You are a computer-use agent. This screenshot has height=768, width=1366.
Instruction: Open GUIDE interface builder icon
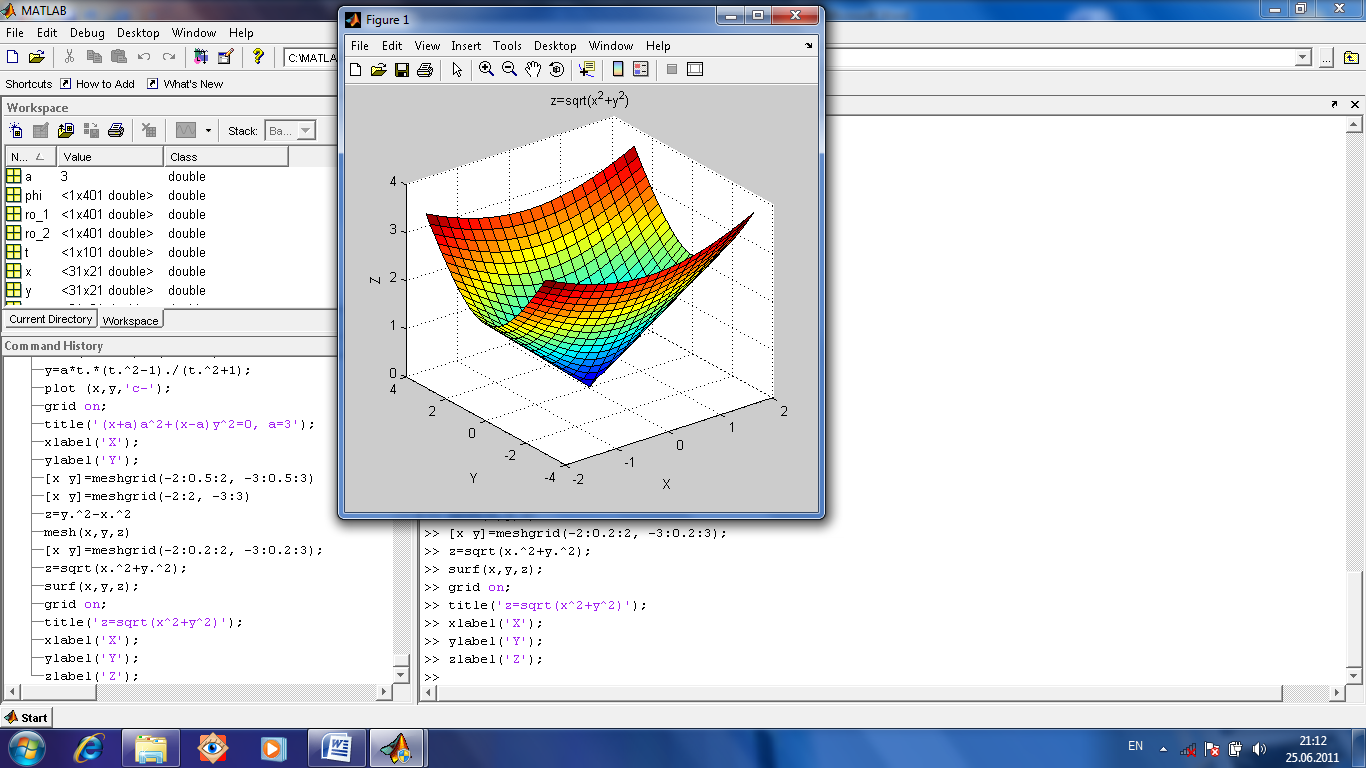click(225, 57)
